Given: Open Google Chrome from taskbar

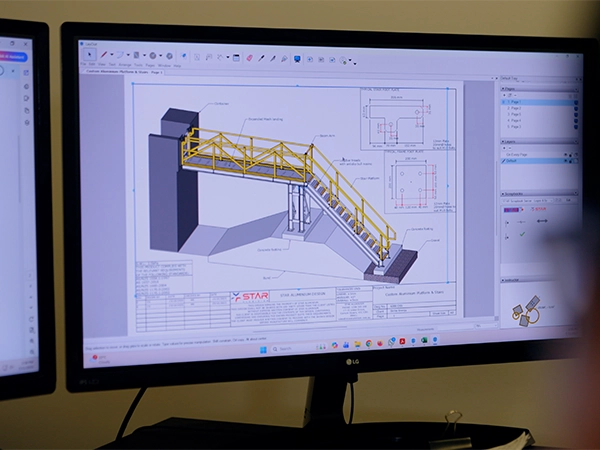Looking at the screenshot, I should point(369,344).
